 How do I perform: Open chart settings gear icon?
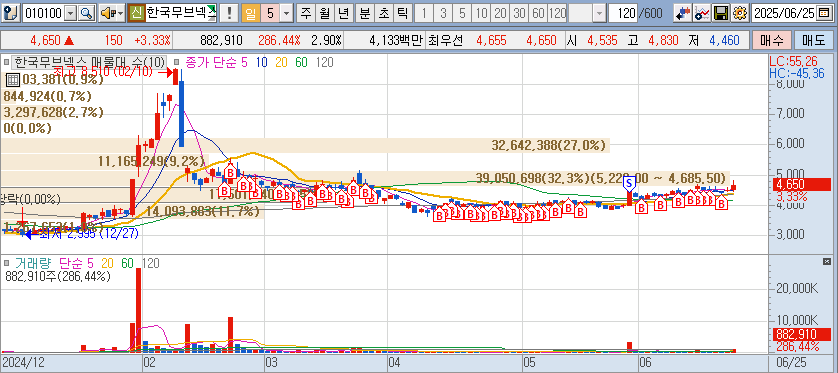(739, 13)
